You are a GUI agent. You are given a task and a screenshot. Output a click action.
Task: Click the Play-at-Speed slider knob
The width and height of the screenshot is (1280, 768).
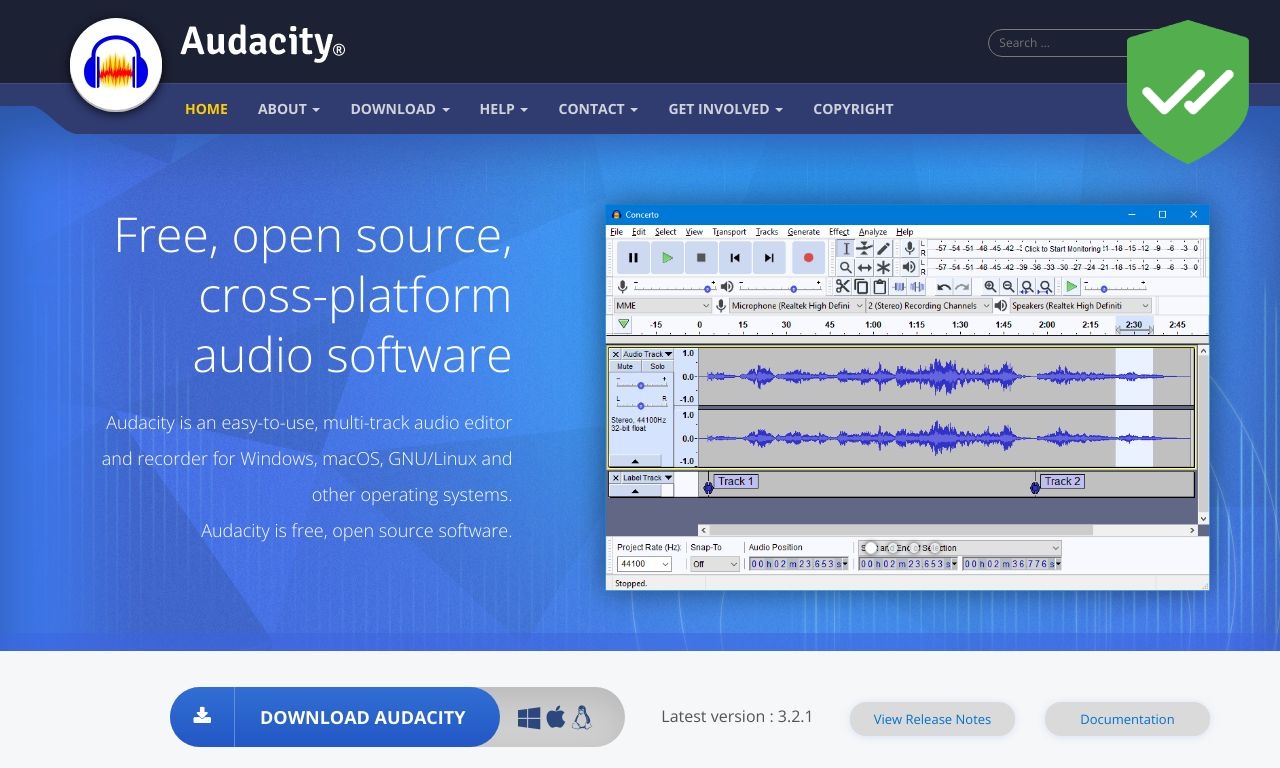[x=1103, y=289]
